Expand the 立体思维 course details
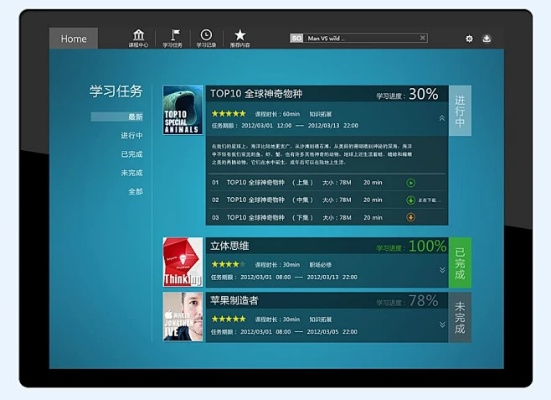551x400 pixels. (x=442, y=270)
